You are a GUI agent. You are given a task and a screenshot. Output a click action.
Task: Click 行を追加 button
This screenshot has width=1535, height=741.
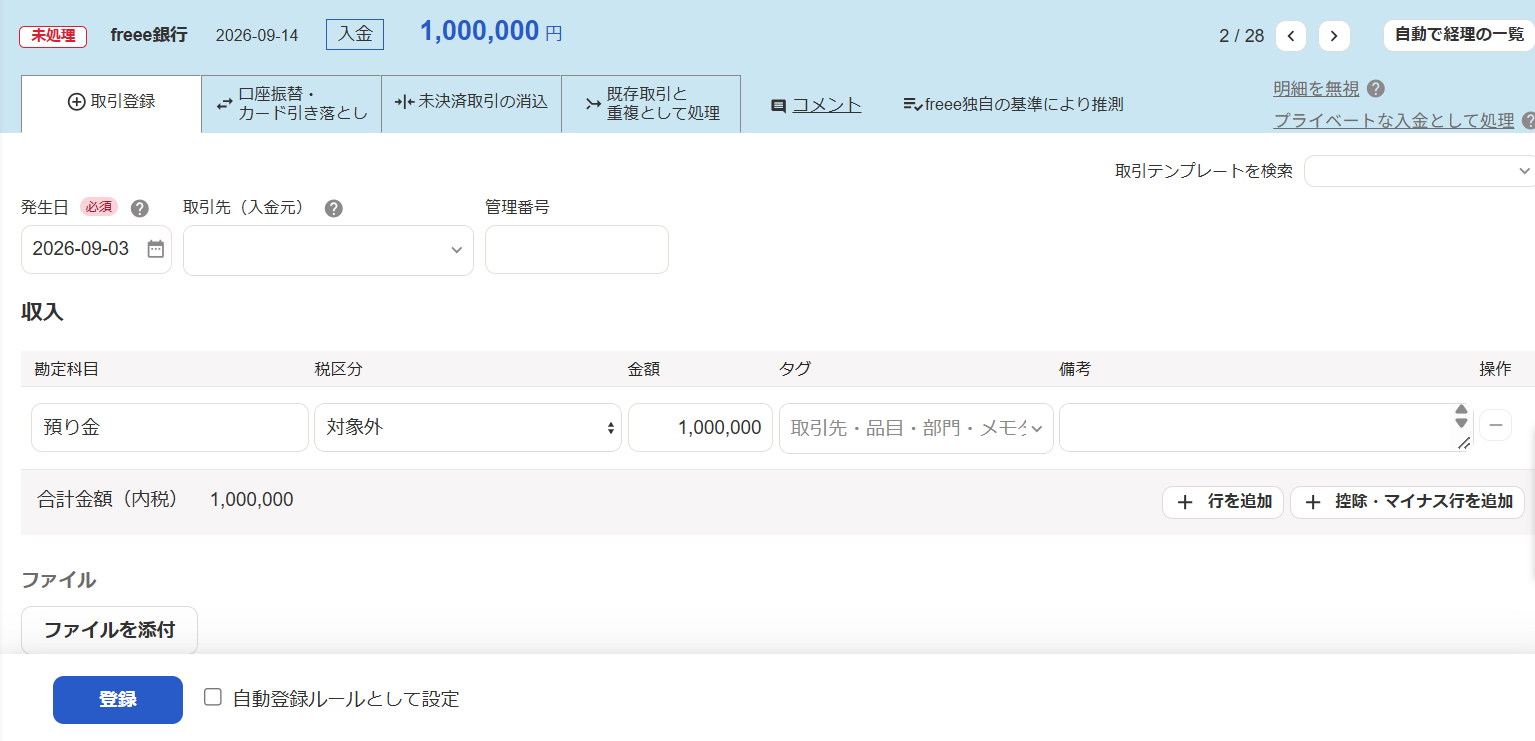tap(1223, 502)
